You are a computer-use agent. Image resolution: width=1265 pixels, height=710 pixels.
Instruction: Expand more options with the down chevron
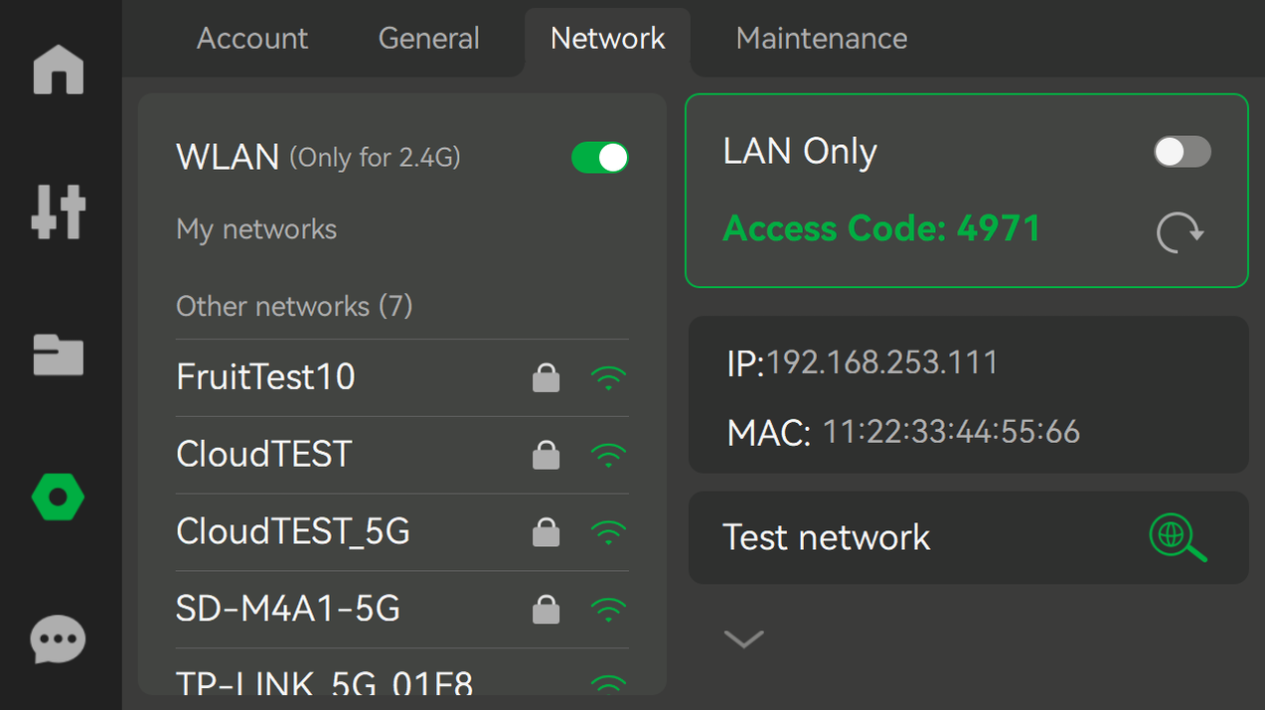tap(744, 638)
